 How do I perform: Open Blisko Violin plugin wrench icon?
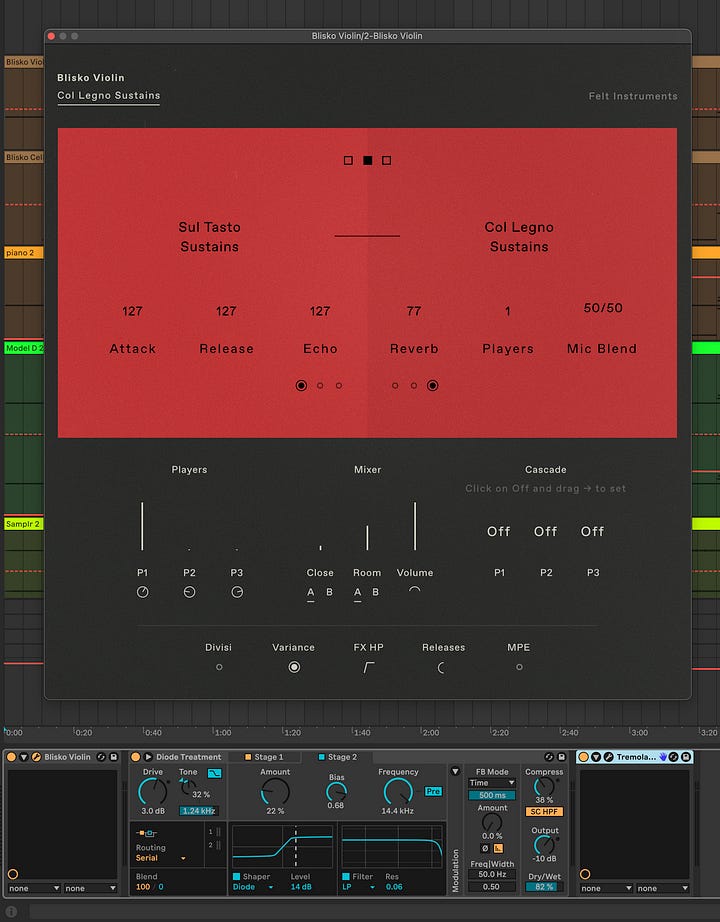pyautogui.click(x=36, y=757)
